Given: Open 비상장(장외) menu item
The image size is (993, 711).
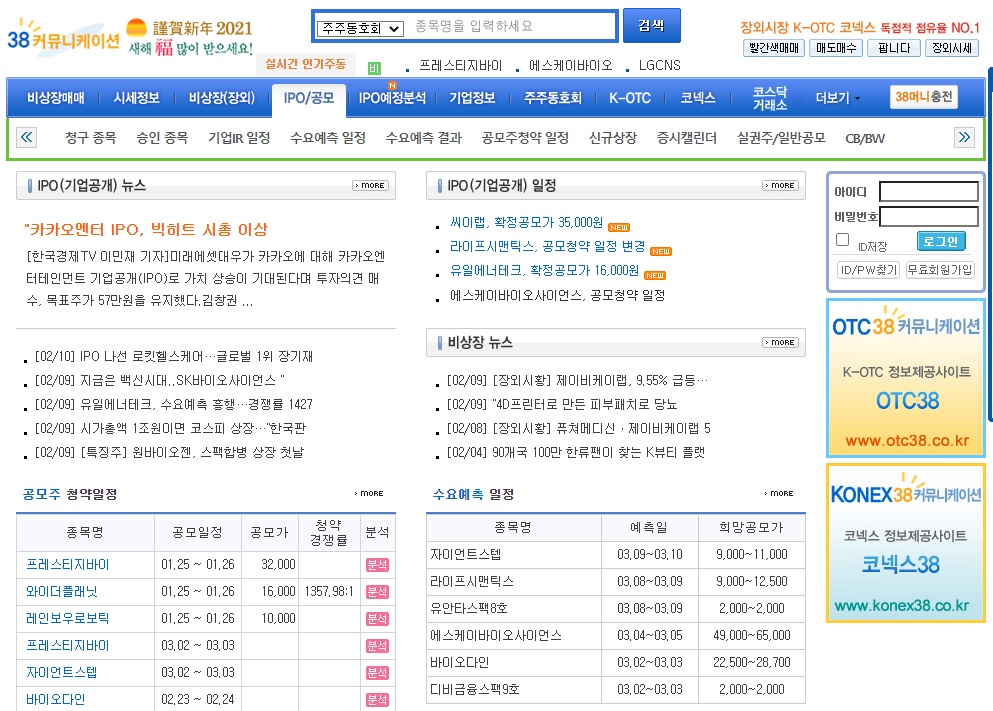Looking at the screenshot, I should click(222, 98).
